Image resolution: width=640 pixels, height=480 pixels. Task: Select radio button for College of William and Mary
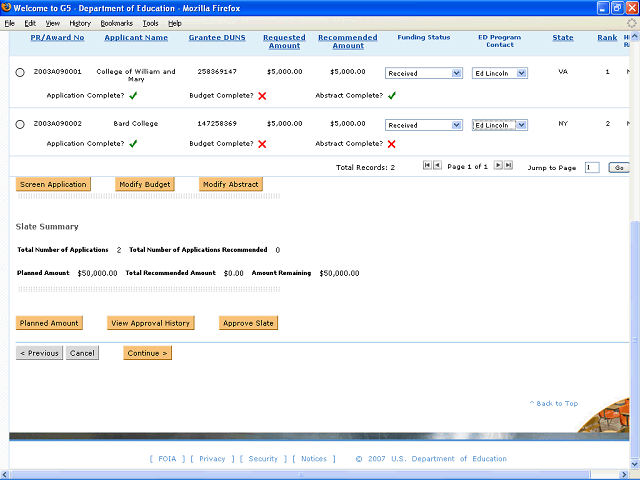(20, 73)
